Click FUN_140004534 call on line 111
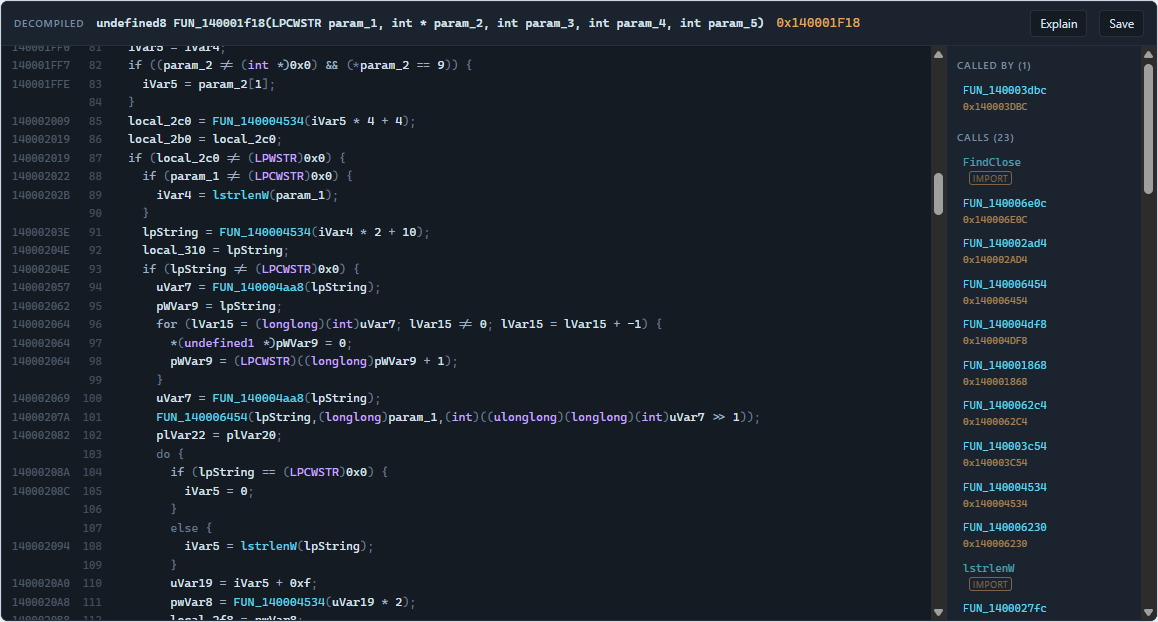1158x622 pixels. click(279, 602)
